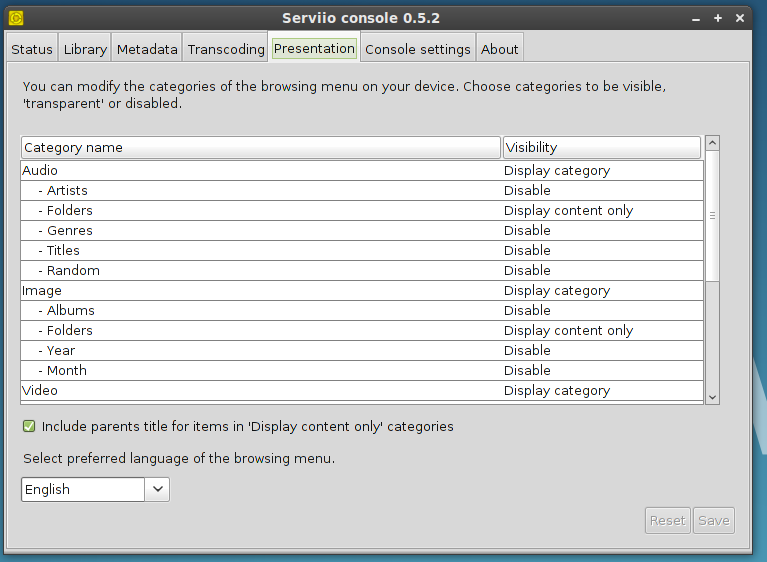Click the Visibility column header
Screen dimensions: 767x562
click(602, 147)
